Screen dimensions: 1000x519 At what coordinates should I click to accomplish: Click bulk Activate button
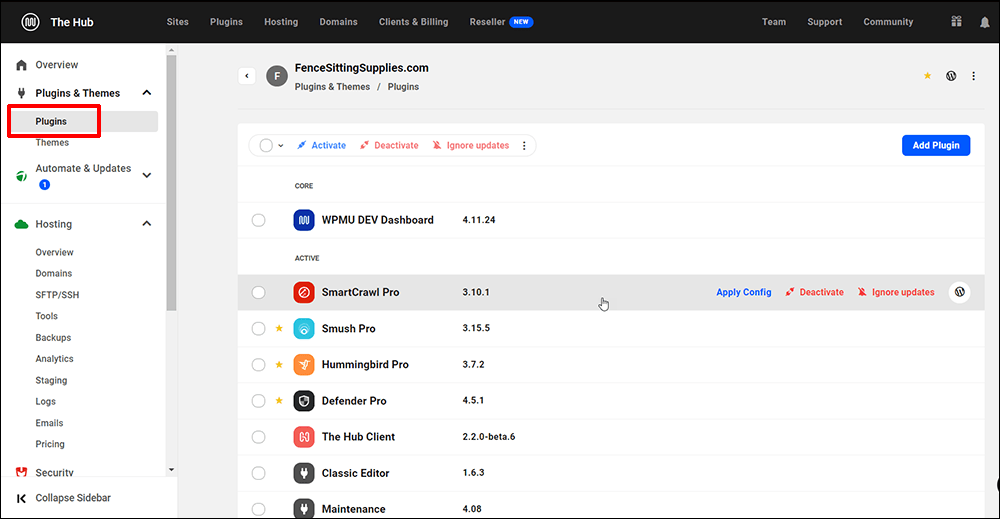[x=321, y=145]
